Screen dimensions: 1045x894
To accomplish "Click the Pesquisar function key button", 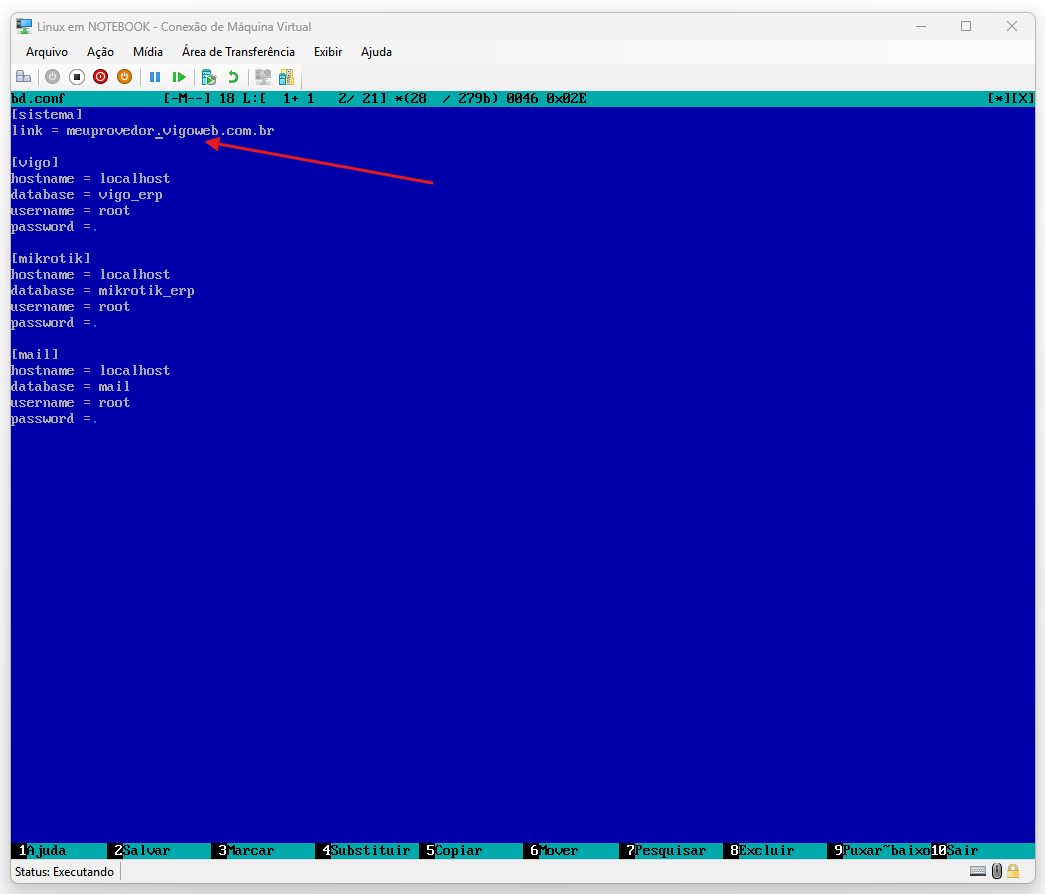I will click(670, 851).
